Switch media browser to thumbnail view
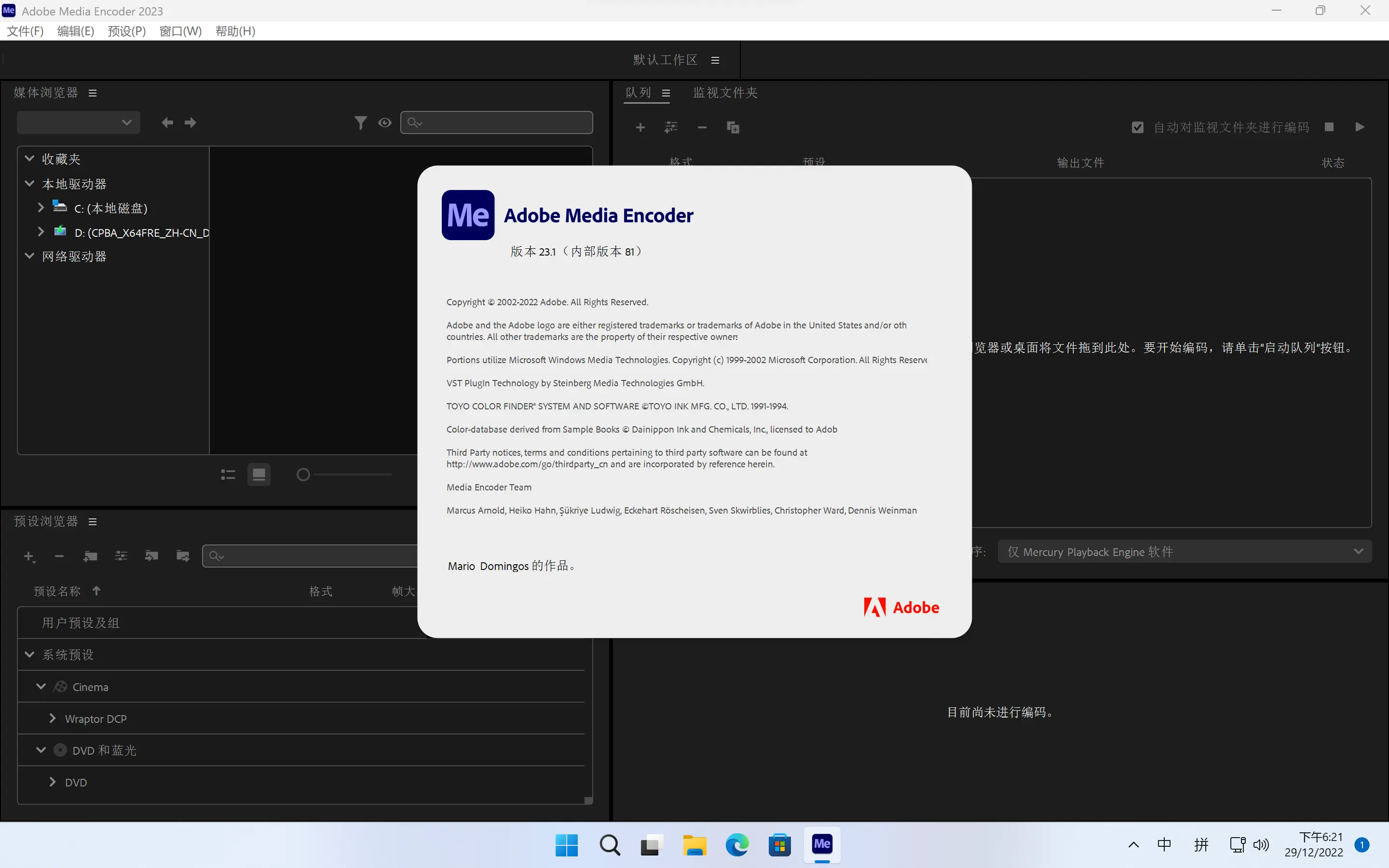Screen dimensions: 1389x868 (259, 474)
